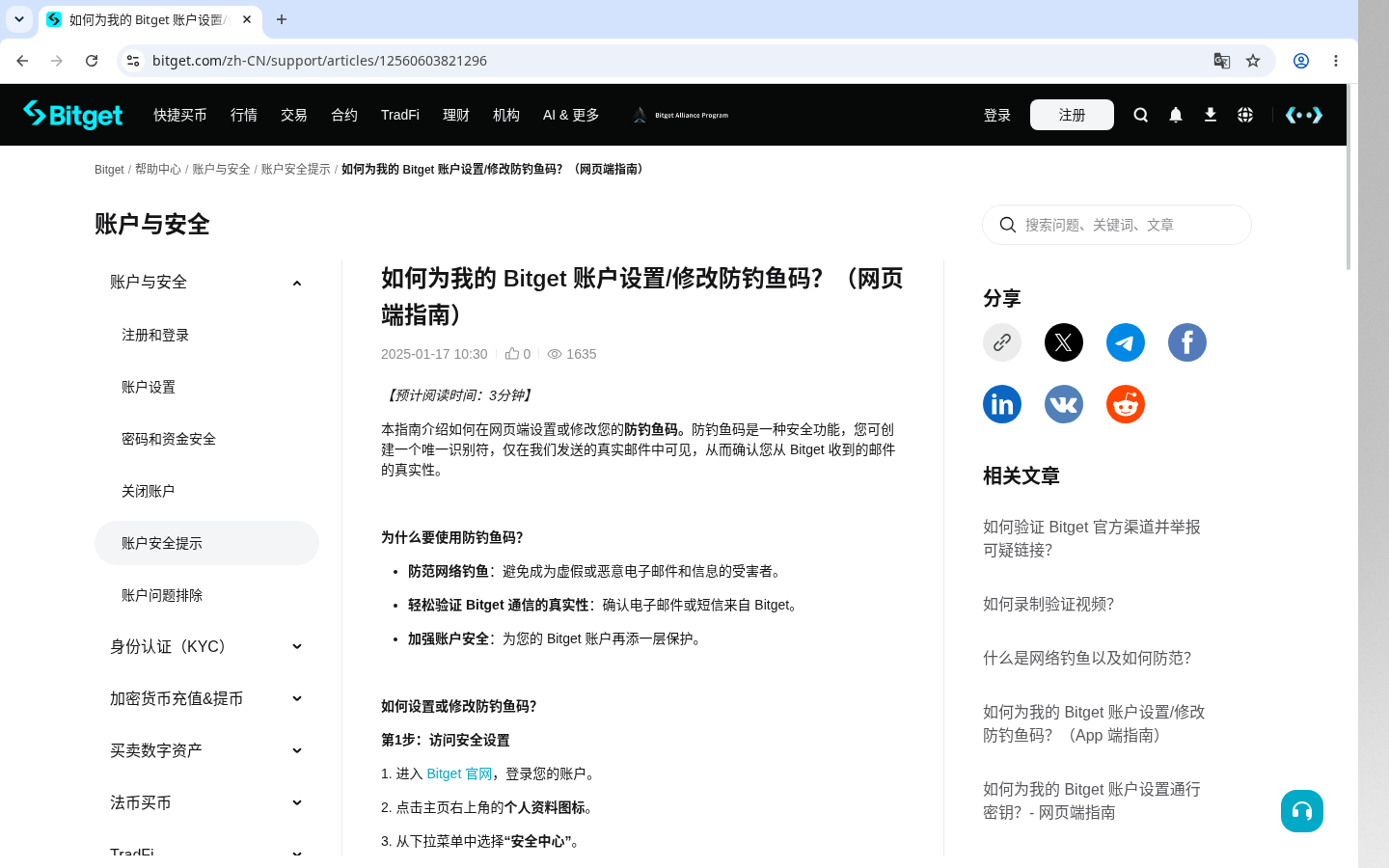1389x868 pixels.
Task: Open Chrome profile icon
Action: [1301, 61]
